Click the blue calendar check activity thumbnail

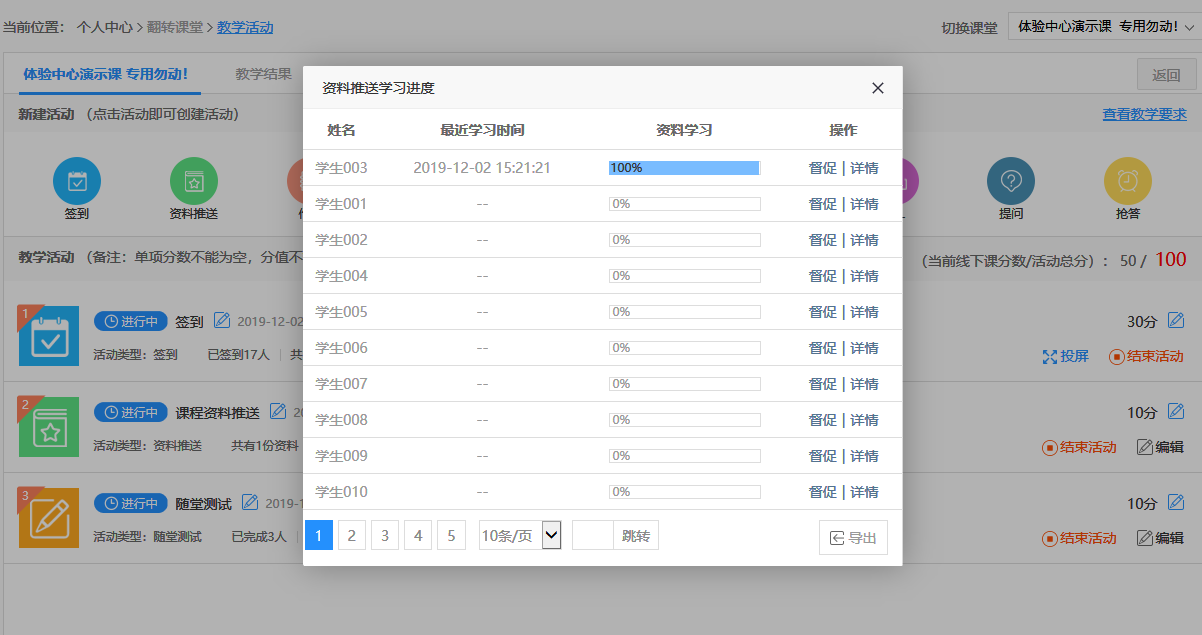pyautogui.click(x=48, y=336)
